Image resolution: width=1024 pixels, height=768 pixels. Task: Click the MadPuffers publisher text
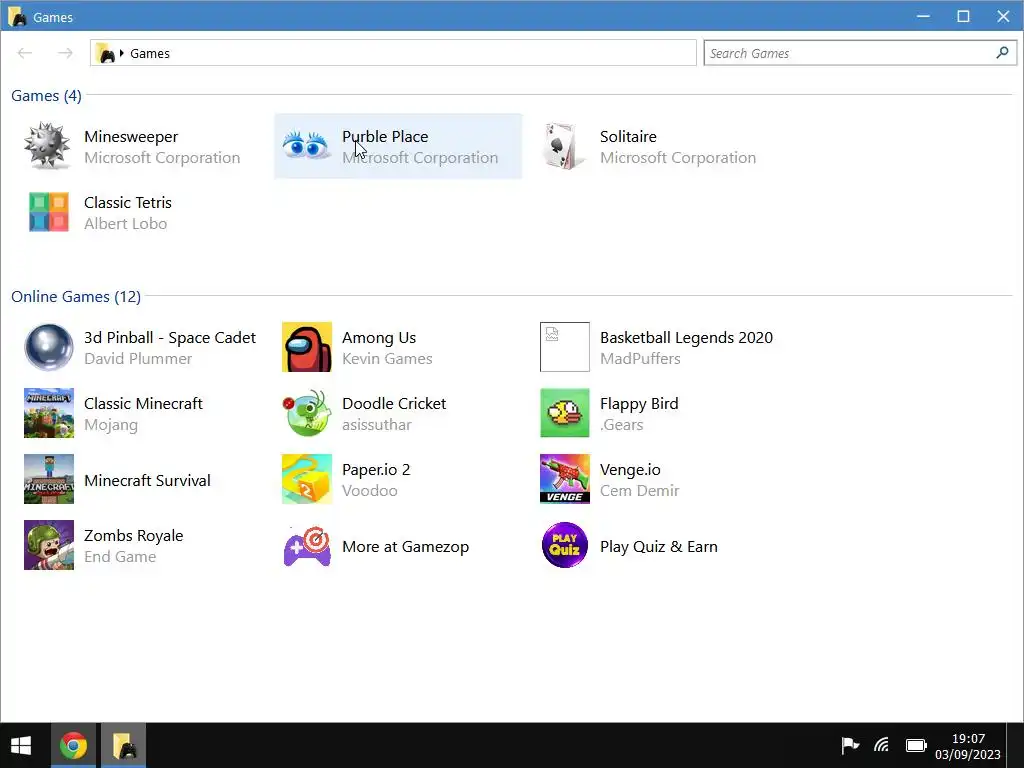(x=640, y=359)
